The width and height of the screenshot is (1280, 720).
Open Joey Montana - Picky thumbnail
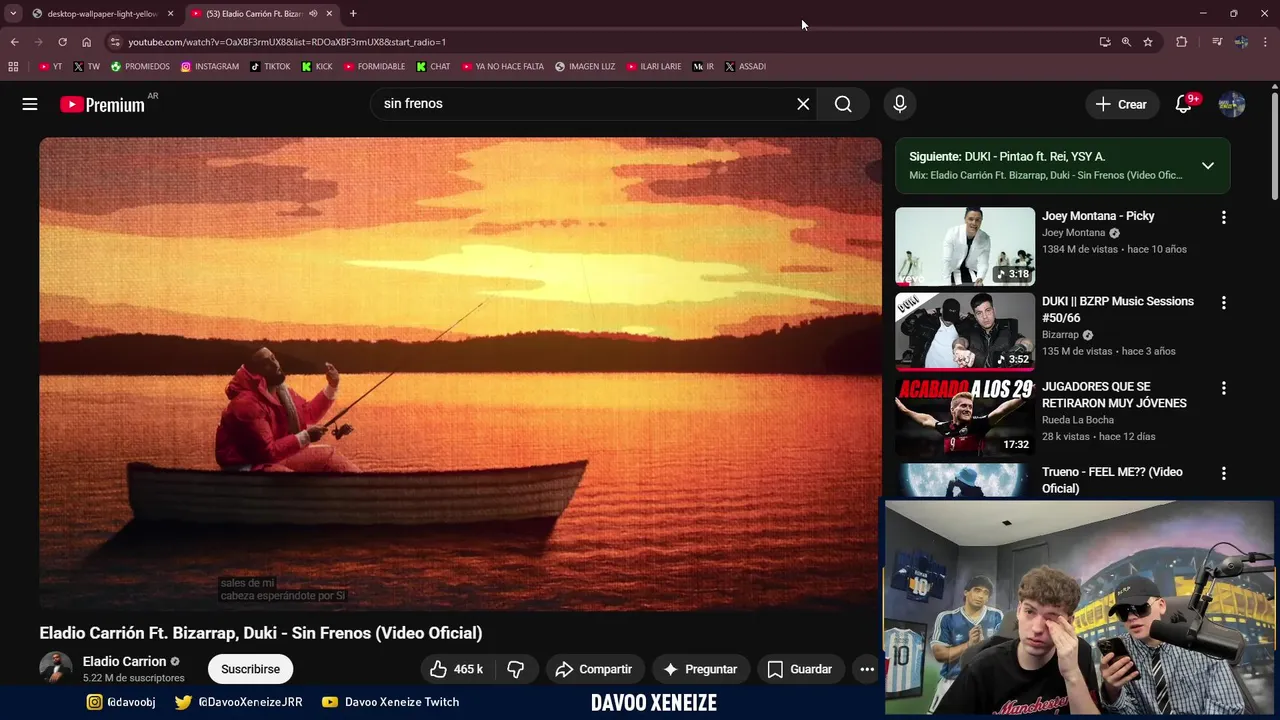pyautogui.click(x=965, y=246)
